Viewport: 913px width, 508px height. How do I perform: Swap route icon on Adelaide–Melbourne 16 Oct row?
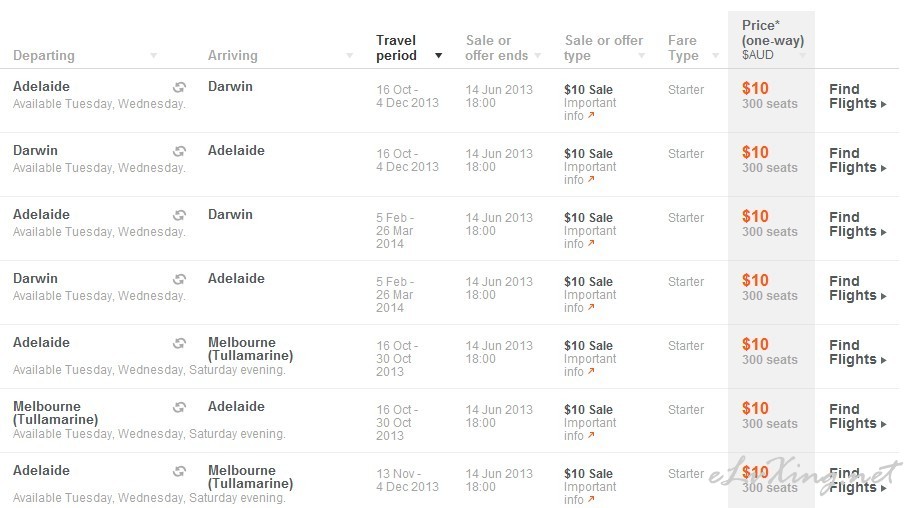point(179,343)
